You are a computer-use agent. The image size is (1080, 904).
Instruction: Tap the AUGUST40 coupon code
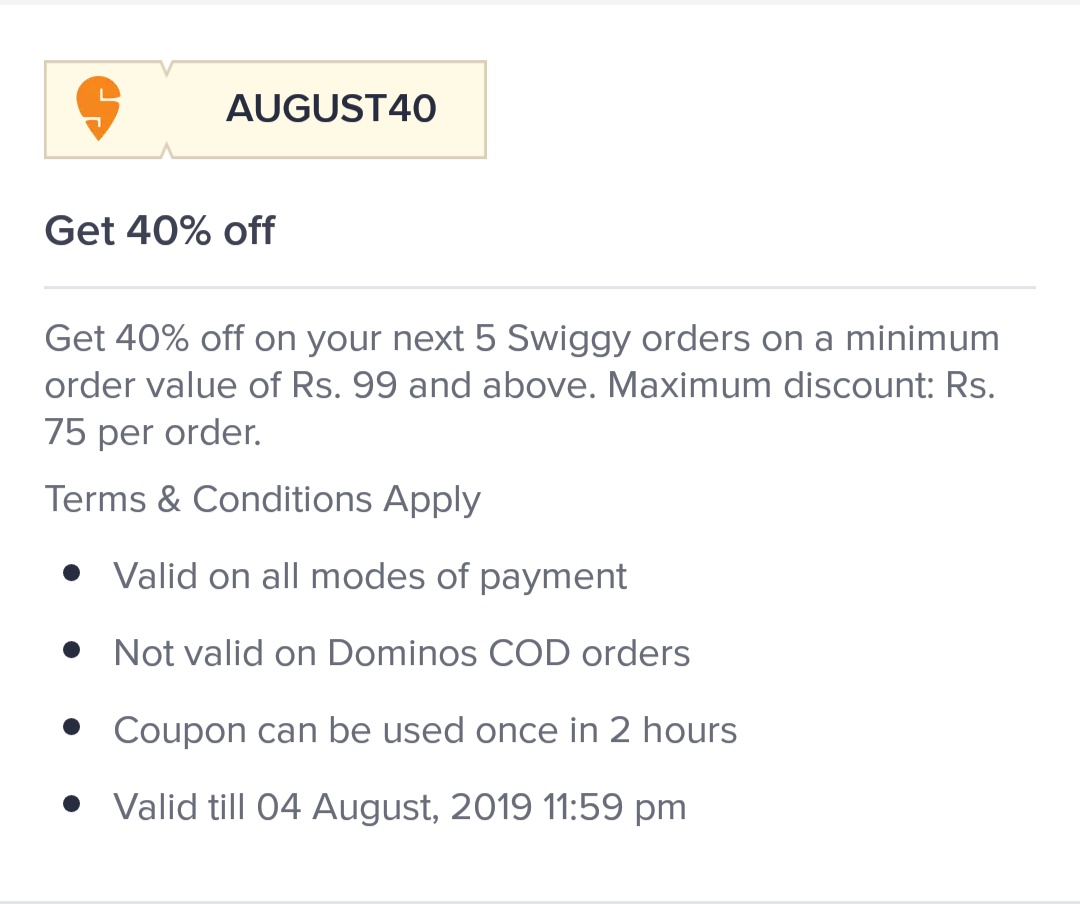click(331, 109)
